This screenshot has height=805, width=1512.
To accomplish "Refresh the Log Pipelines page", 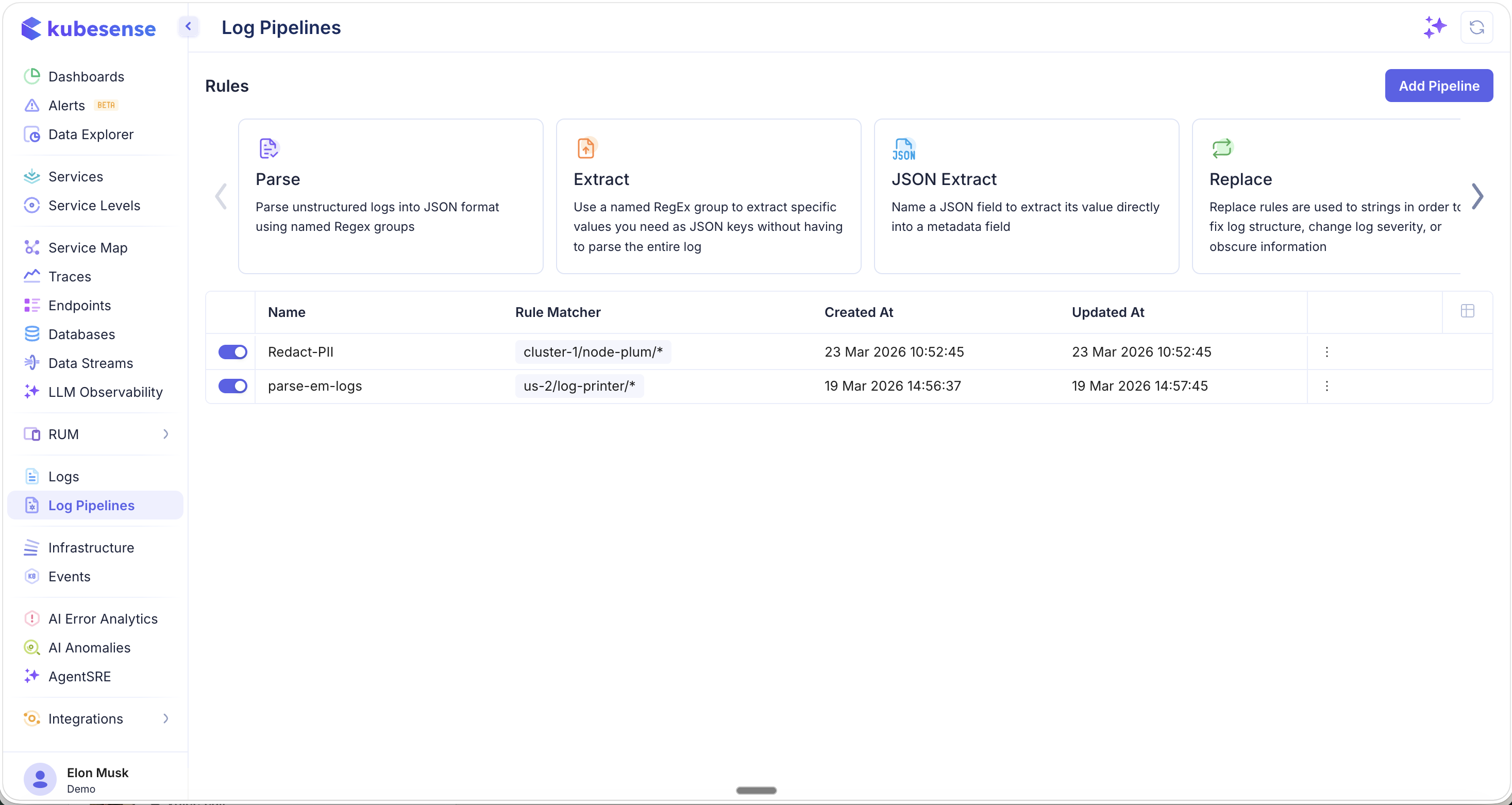I will (x=1477, y=27).
